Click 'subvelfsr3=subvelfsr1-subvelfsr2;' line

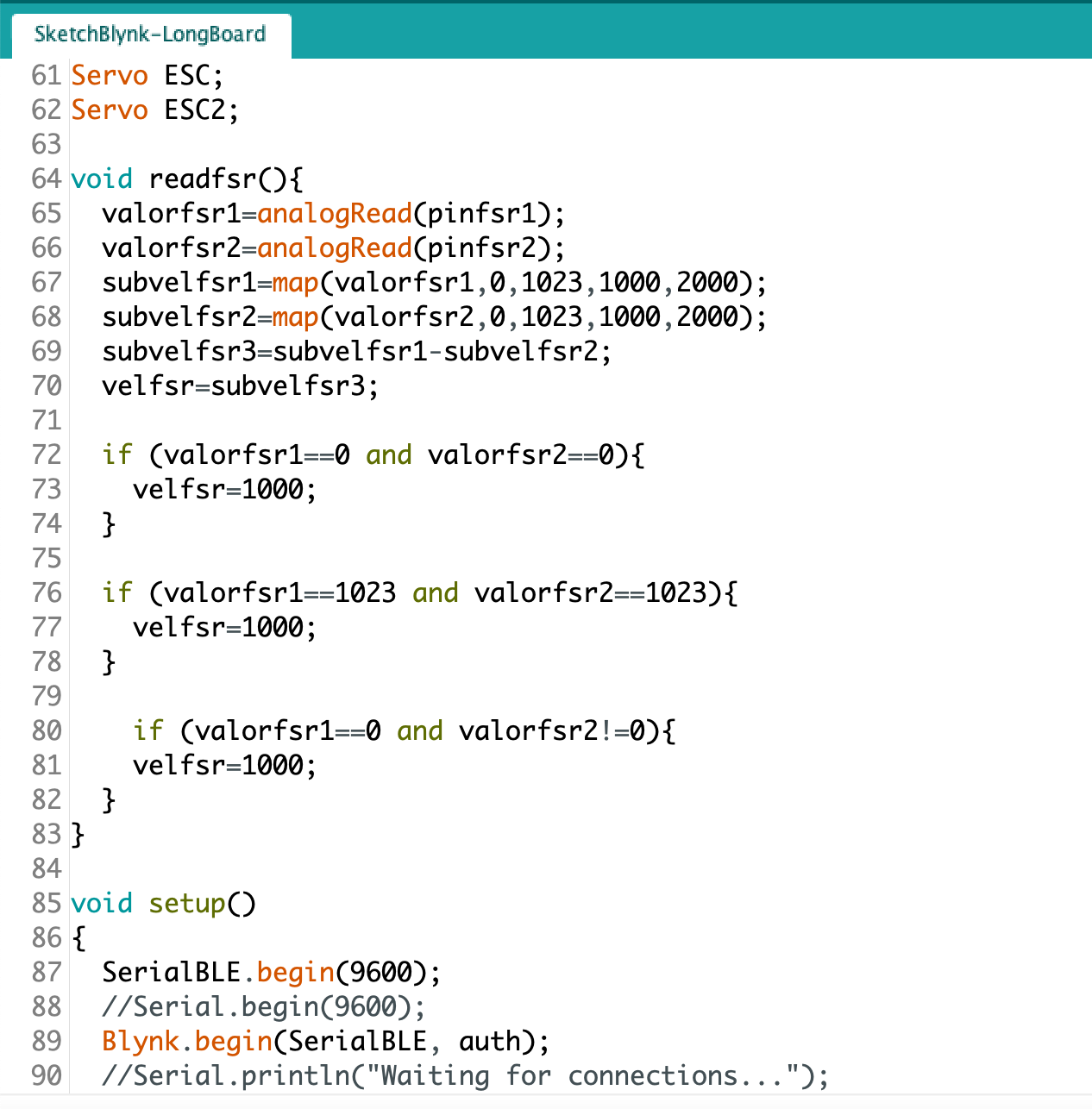(357, 352)
